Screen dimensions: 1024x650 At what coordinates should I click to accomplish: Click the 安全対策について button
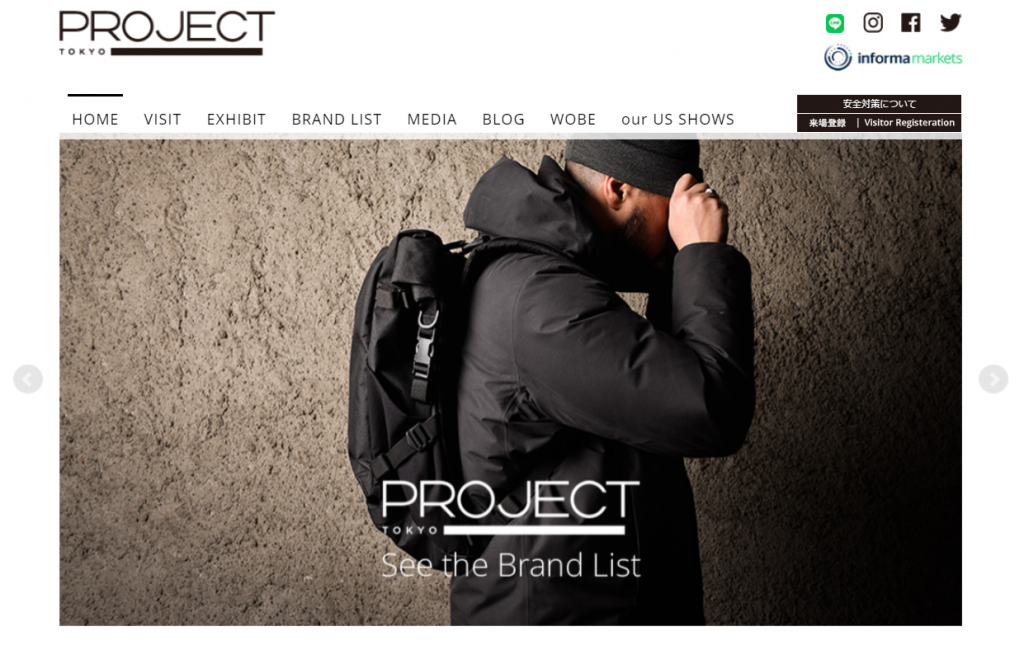point(879,104)
